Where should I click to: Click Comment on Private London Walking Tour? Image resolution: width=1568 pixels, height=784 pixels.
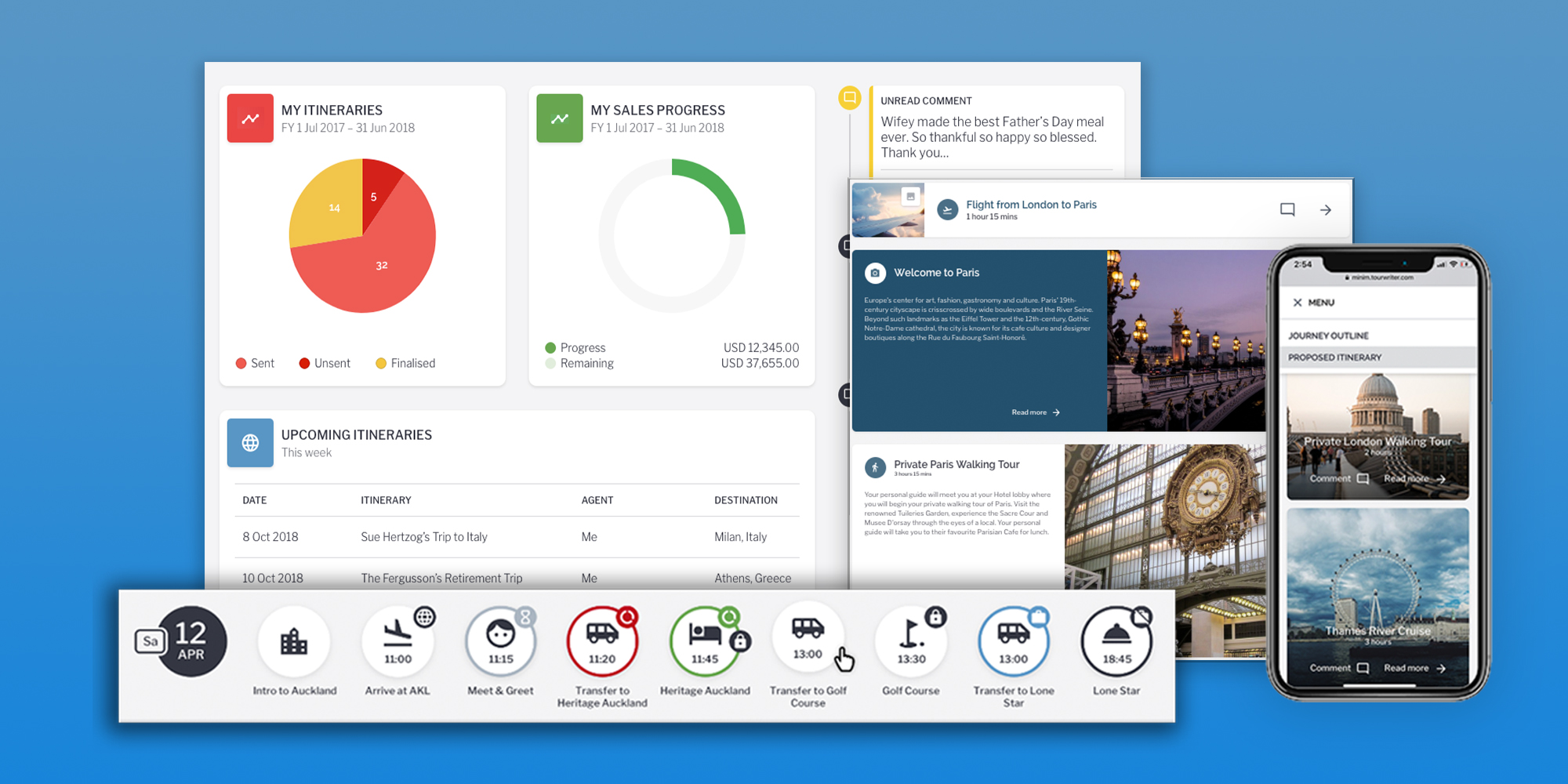click(x=1338, y=478)
